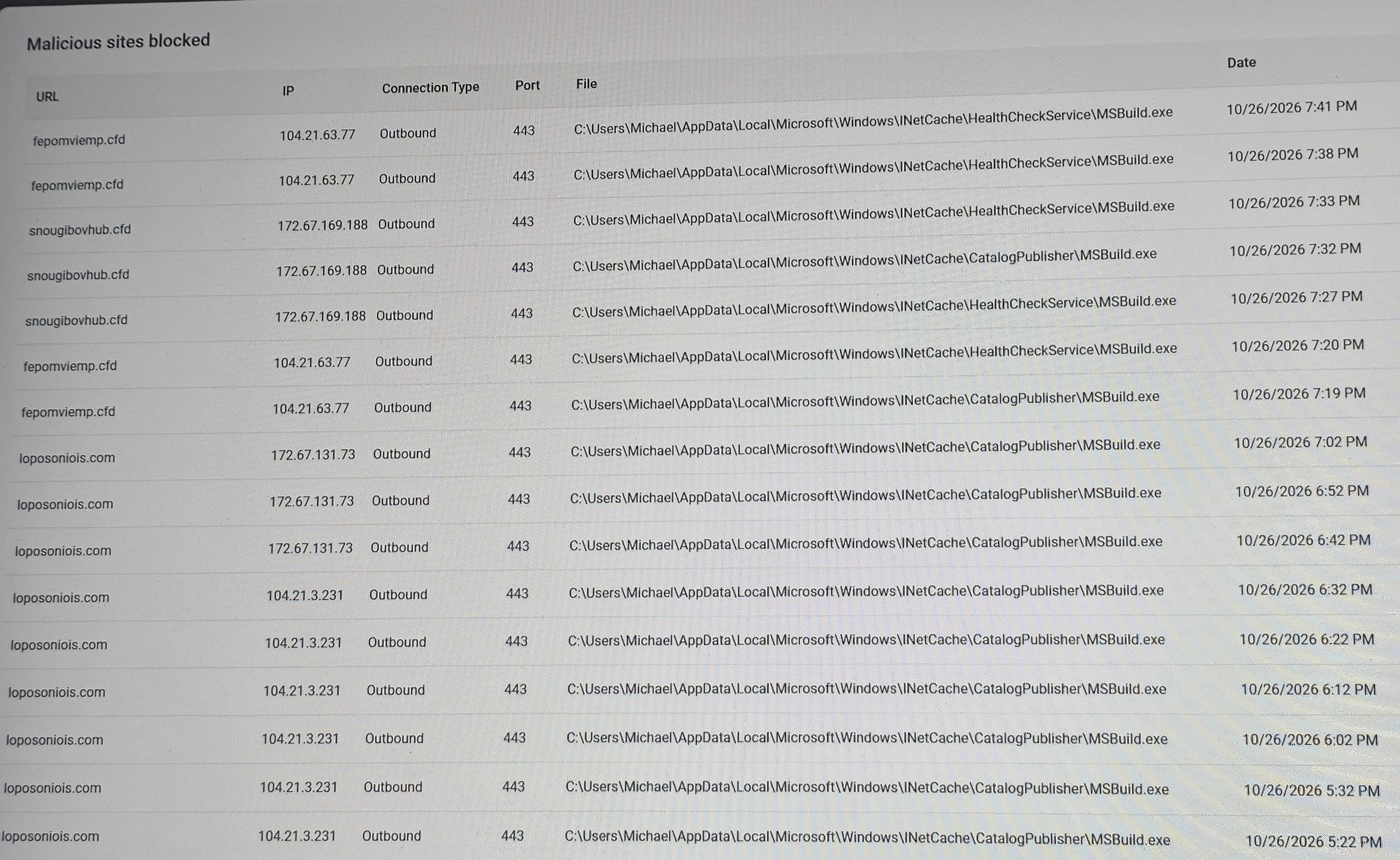Select HealthCheckService file path in 7:20 PM row

[x=874, y=354]
